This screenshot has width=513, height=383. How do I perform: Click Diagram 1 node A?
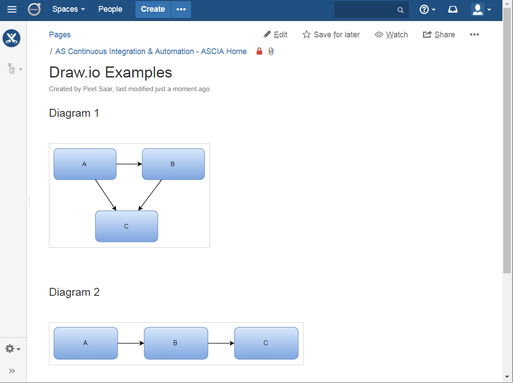(85, 164)
